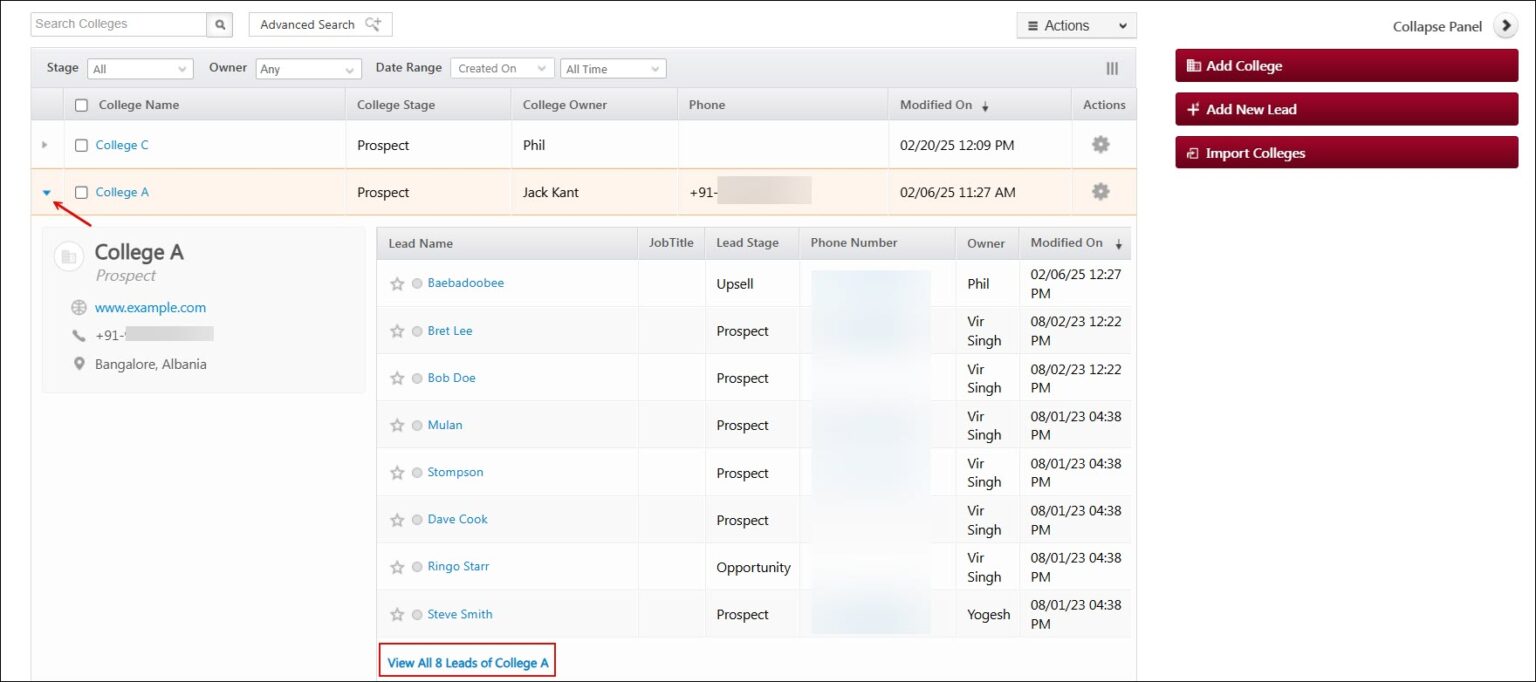1536x682 pixels.
Task: Open View All 8 Leads of College A
Action: (467, 661)
